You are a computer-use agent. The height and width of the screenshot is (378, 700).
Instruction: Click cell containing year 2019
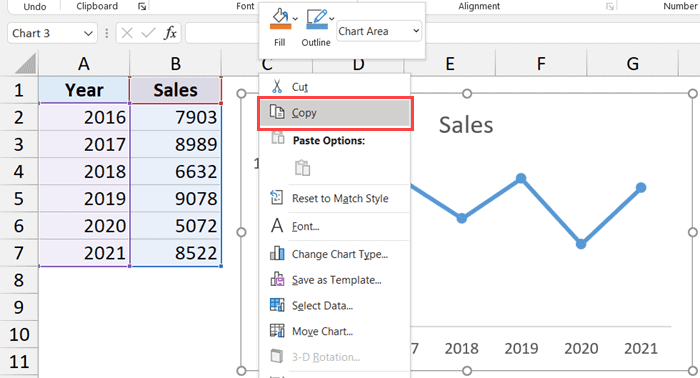coord(84,199)
